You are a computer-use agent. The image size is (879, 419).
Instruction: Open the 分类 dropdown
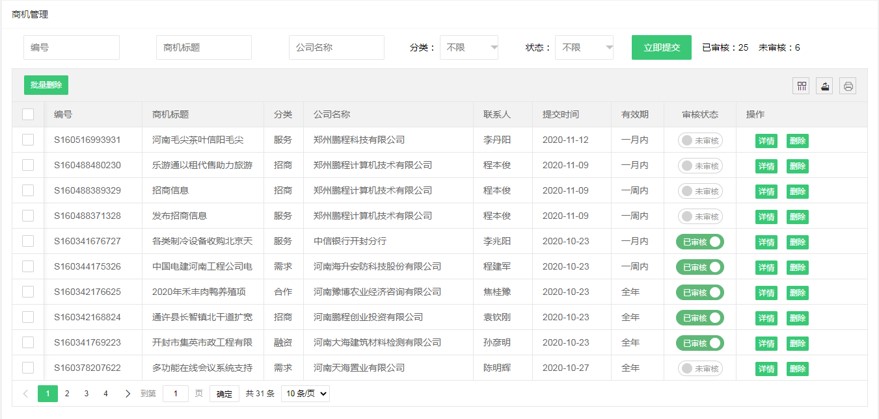(x=469, y=48)
